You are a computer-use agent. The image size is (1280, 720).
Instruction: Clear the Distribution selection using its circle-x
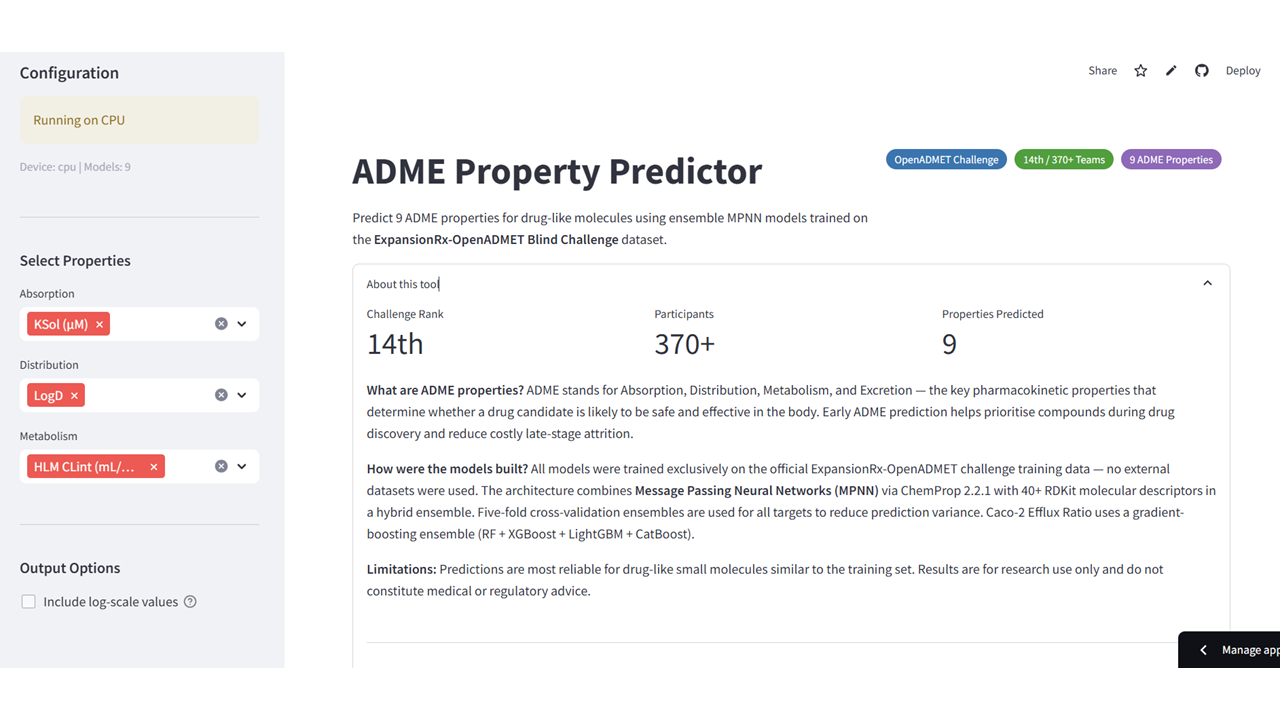220,394
